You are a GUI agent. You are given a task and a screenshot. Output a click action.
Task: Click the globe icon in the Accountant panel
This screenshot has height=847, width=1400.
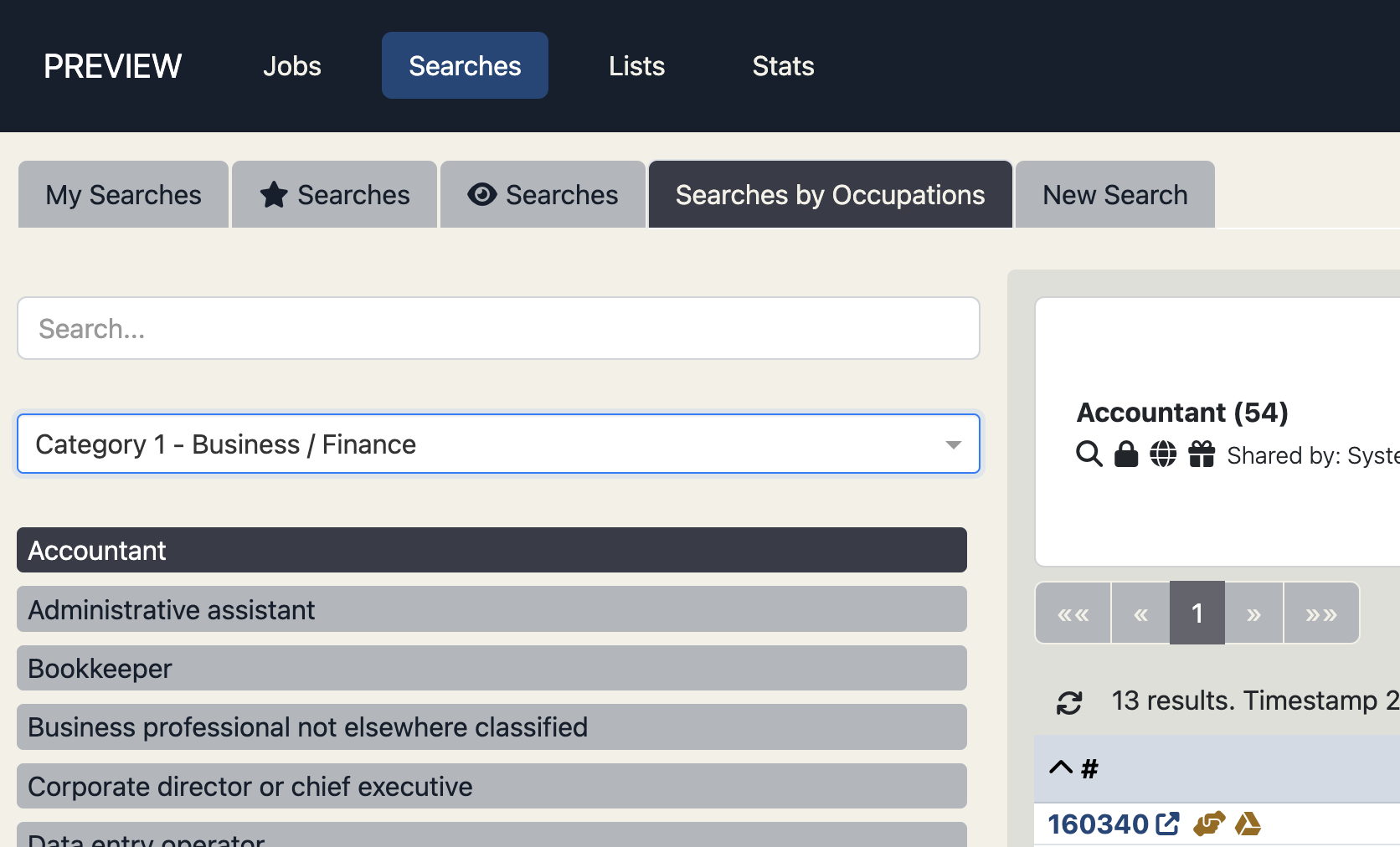click(x=1164, y=454)
